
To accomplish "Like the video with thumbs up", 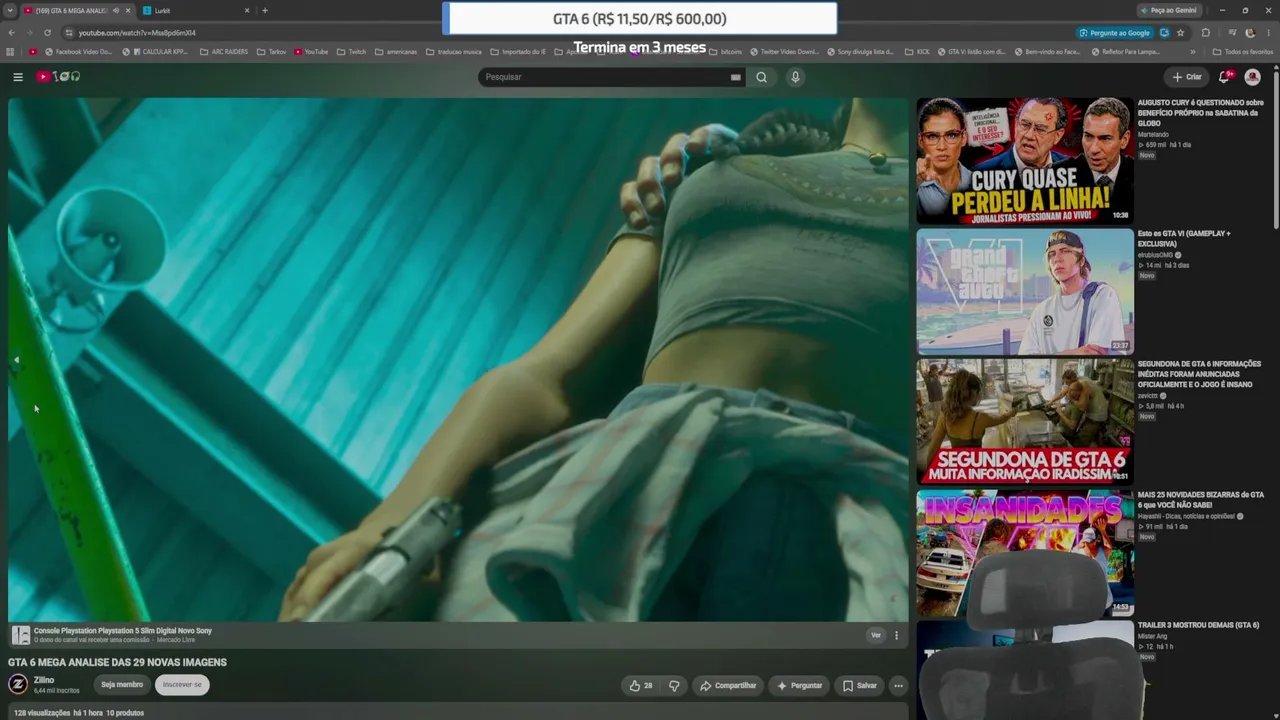I will tap(641, 686).
